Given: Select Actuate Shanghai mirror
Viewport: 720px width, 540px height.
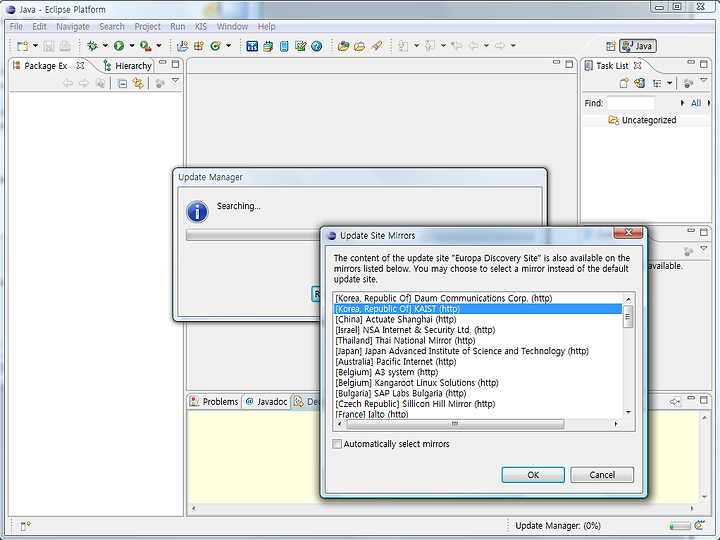Looking at the screenshot, I should (x=478, y=319).
